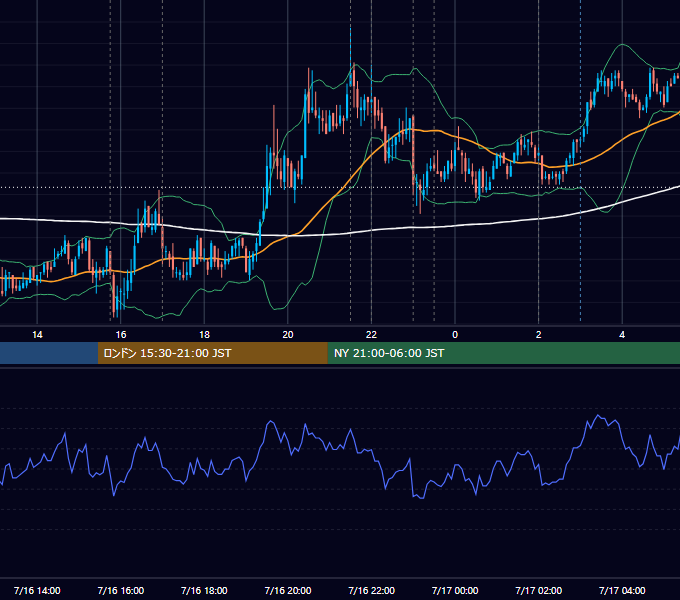Click the 7/16 14:00 time label
The image size is (680, 600).
click(37, 590)
